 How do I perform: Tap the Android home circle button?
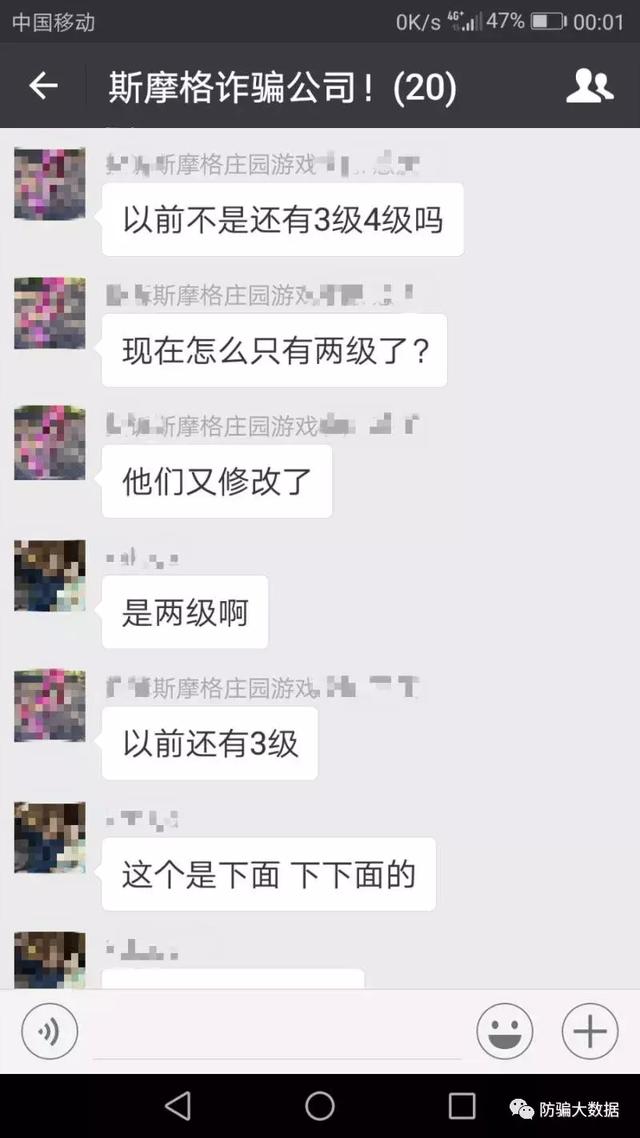point(320,1106)
